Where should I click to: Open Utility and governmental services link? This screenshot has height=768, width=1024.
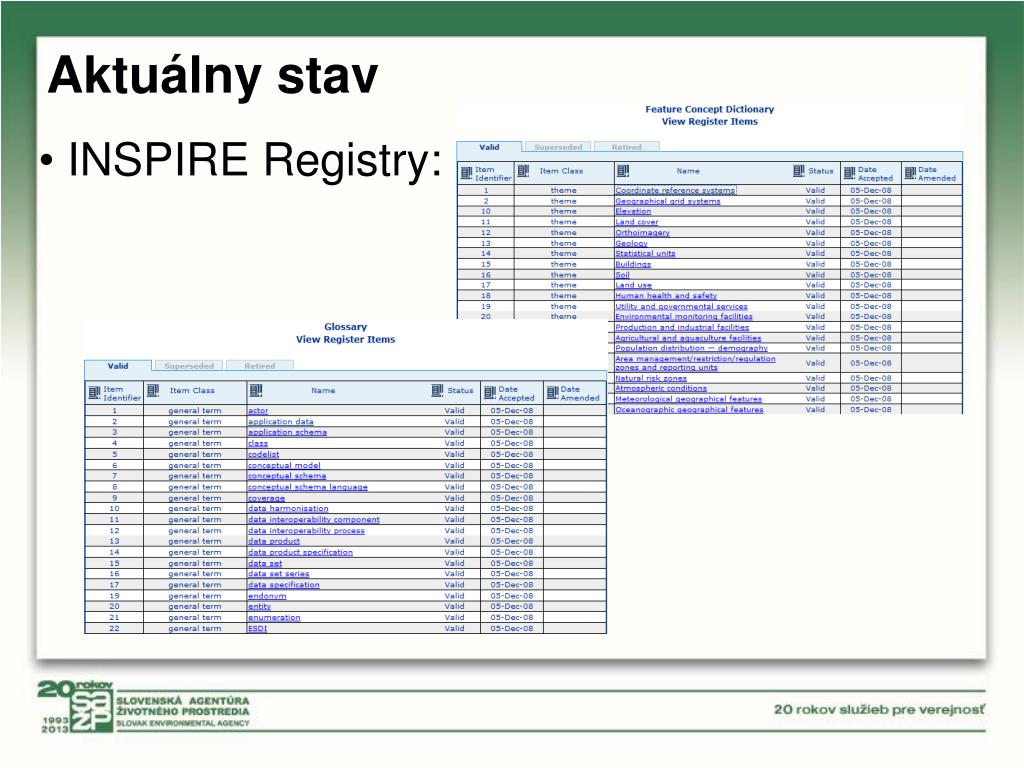tap(681, 306)
